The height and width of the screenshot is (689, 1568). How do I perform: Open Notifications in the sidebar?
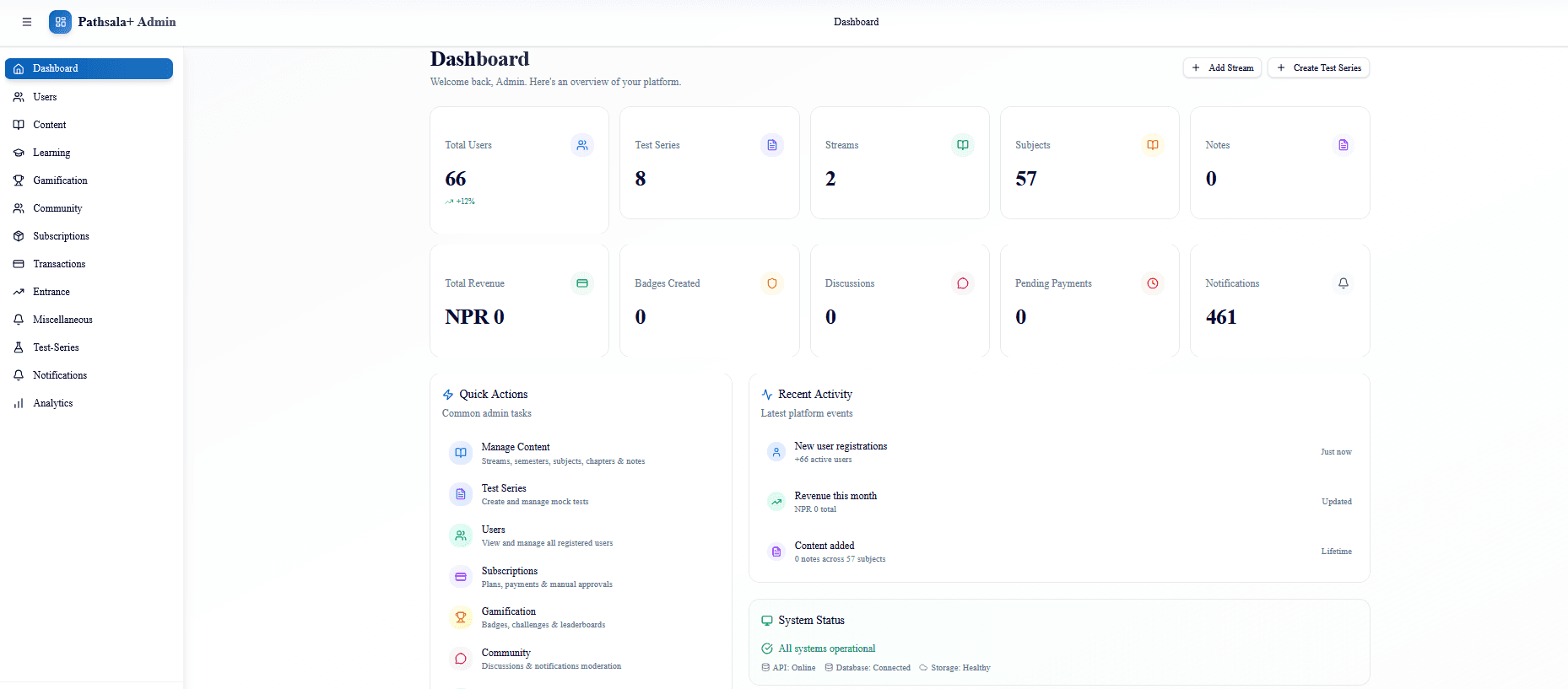[x=89, y=375]
